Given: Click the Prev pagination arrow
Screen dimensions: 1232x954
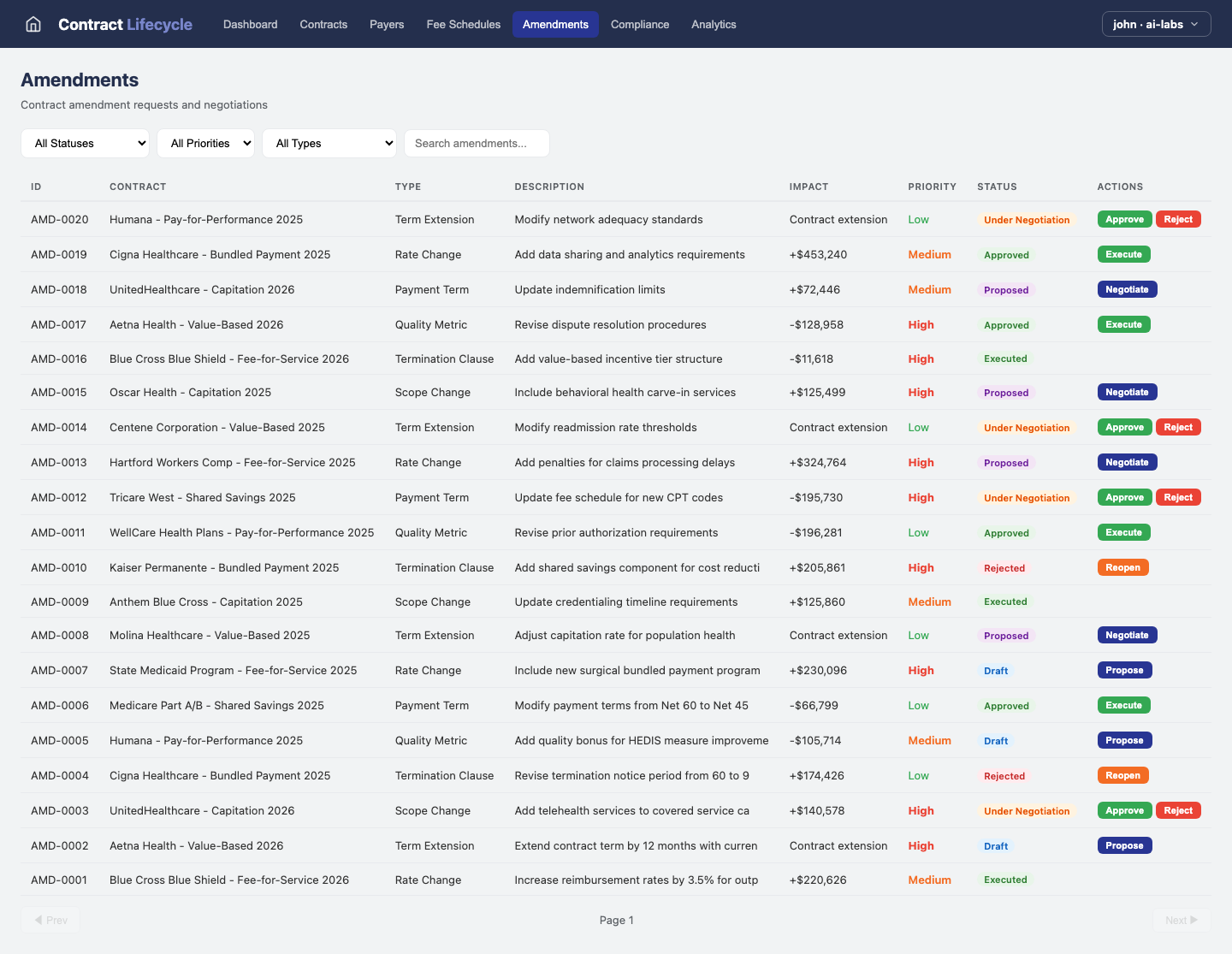Looking at the screenshot, I should point(50,920).
